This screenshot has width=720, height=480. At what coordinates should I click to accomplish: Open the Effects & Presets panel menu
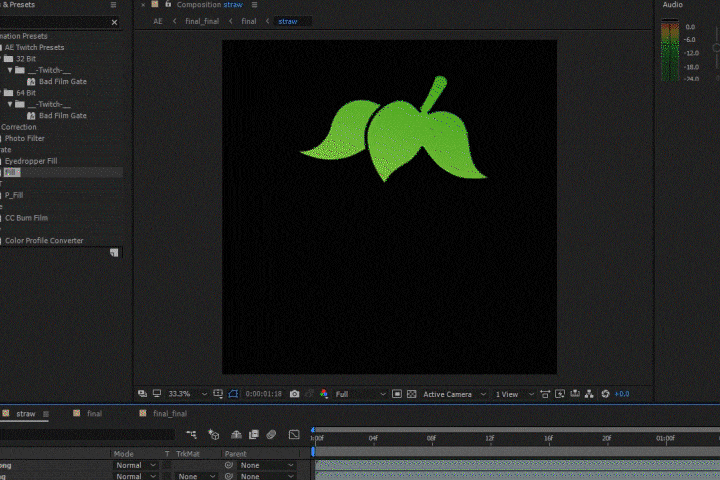(113, 5)
